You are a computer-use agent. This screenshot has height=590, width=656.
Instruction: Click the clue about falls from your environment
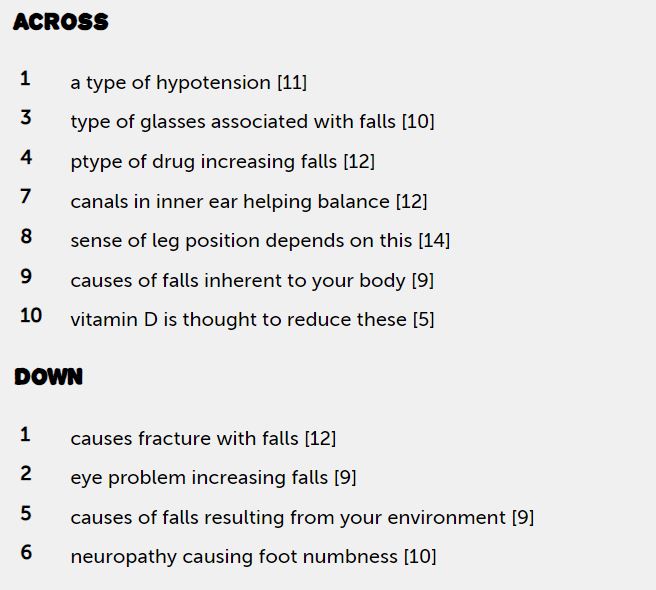tap(302, 518)
